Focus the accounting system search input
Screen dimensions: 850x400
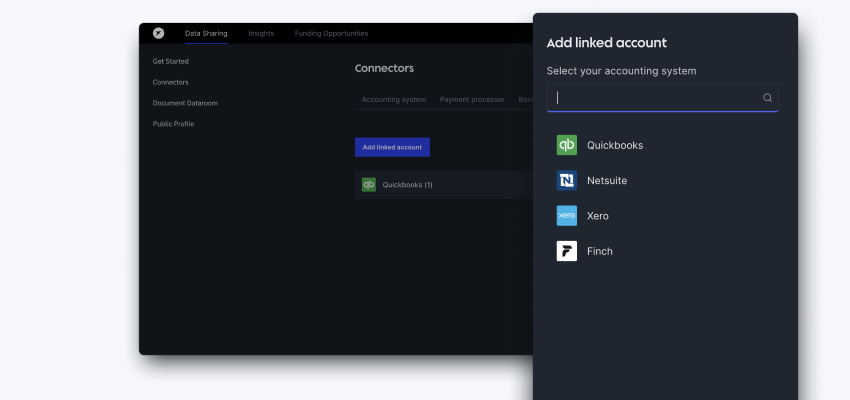point(655,98)
